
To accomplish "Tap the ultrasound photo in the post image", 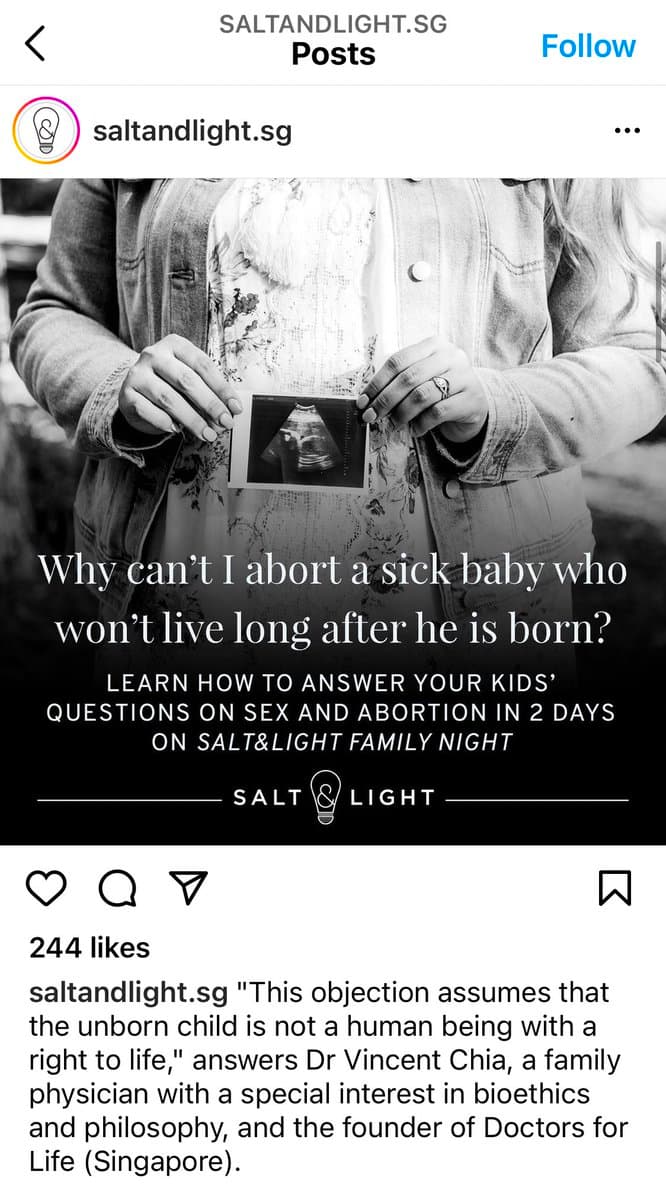I will [299, 440].
